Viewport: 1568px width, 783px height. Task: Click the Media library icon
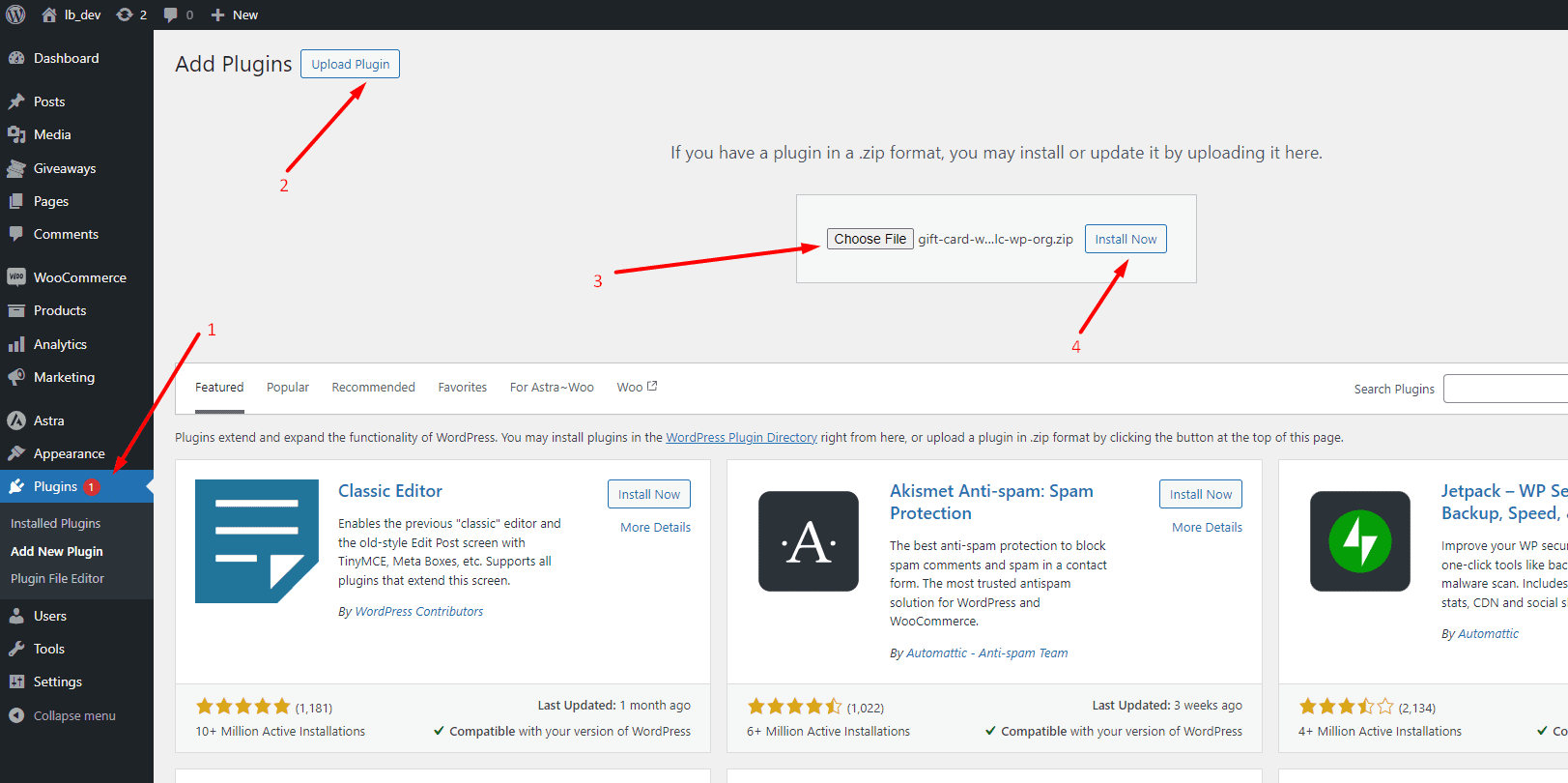16,134
